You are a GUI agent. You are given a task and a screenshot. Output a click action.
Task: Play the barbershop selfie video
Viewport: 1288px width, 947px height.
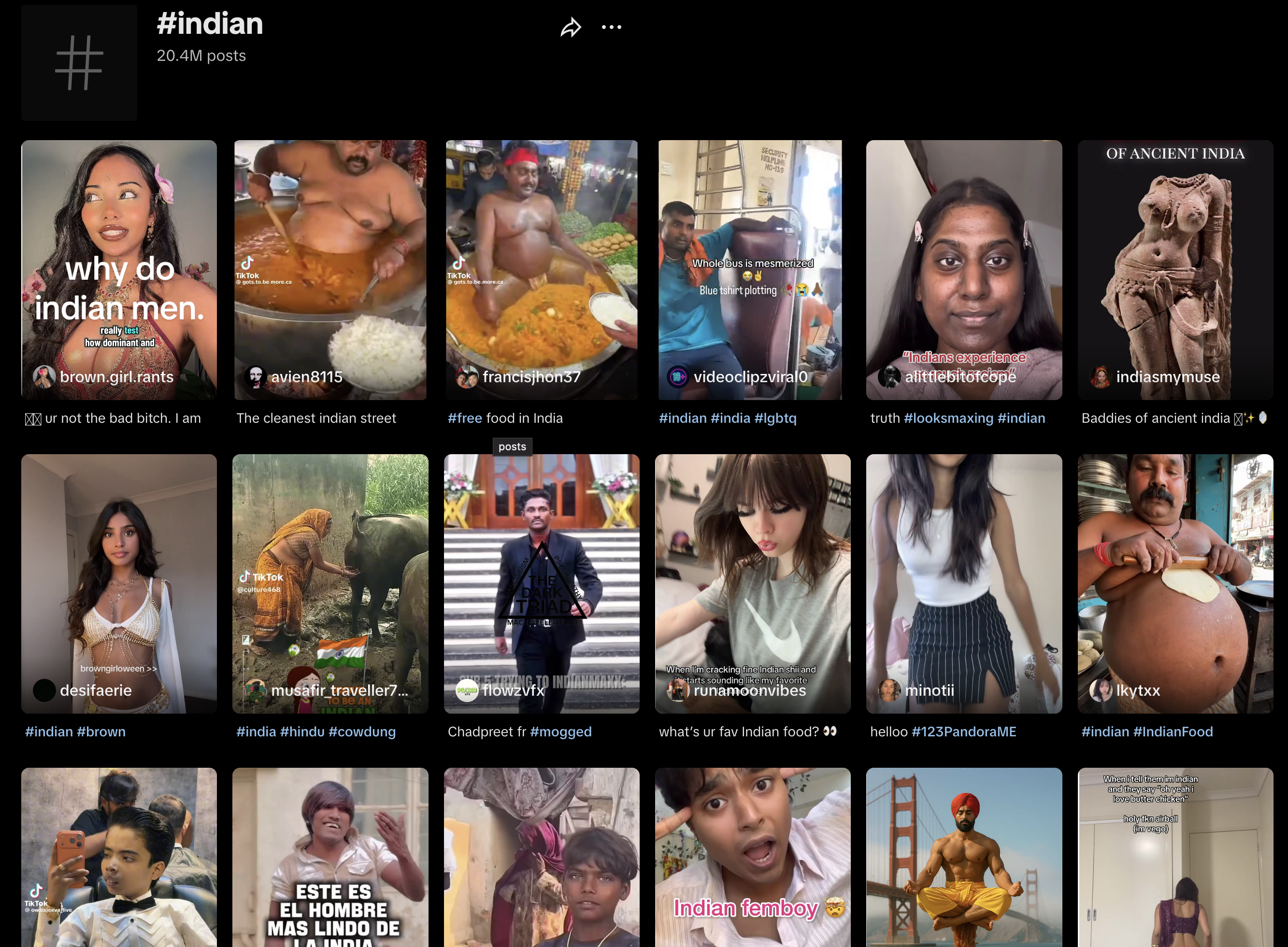coord(119,858)
